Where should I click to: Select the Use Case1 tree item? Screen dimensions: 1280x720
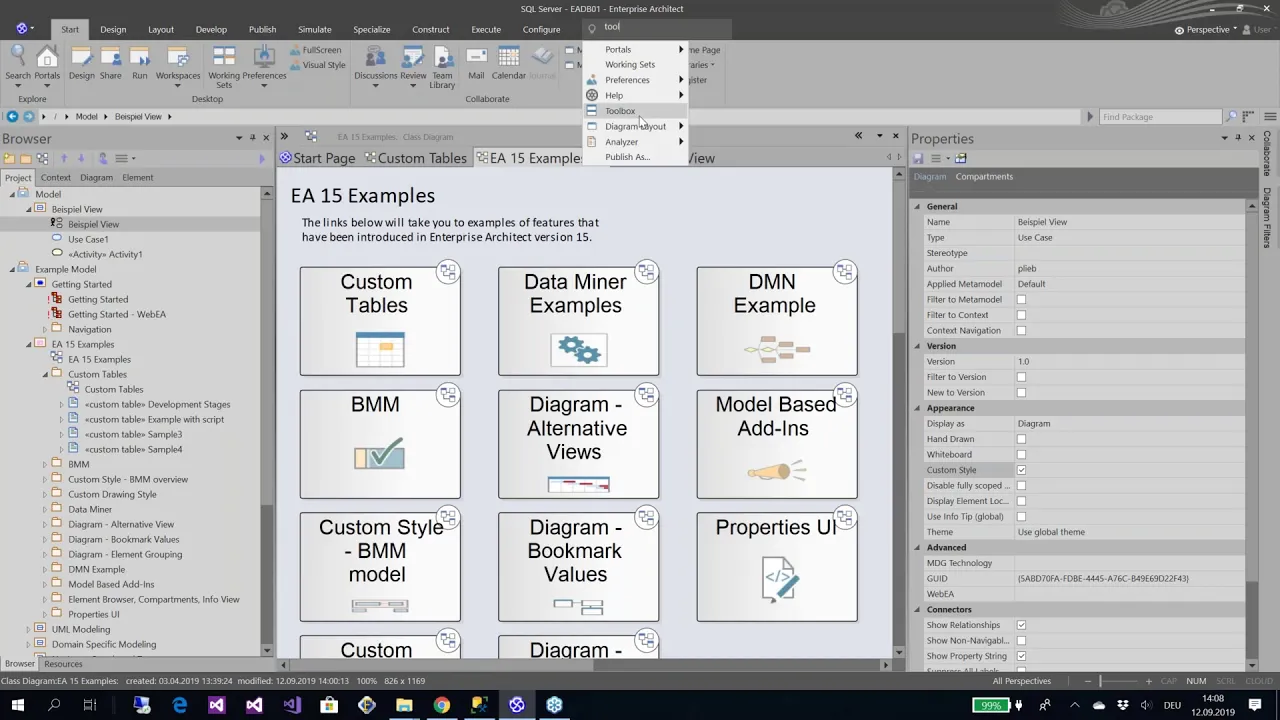tap(88, 239)
